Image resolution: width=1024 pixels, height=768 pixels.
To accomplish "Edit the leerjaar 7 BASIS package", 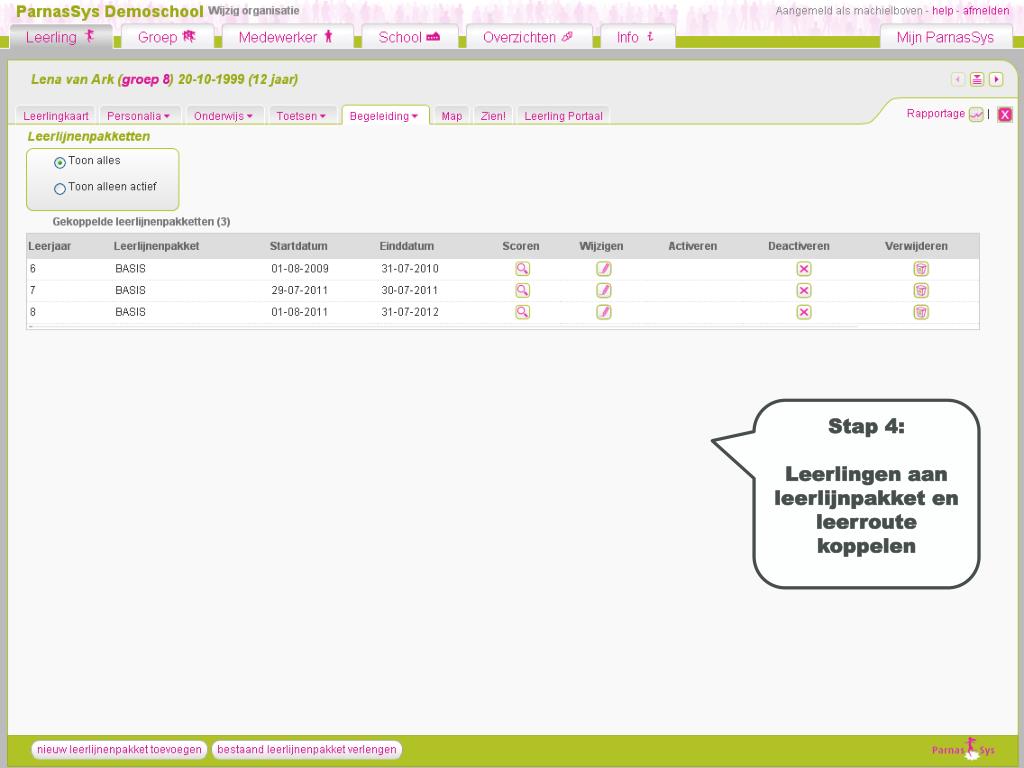I will pos(603,290).
